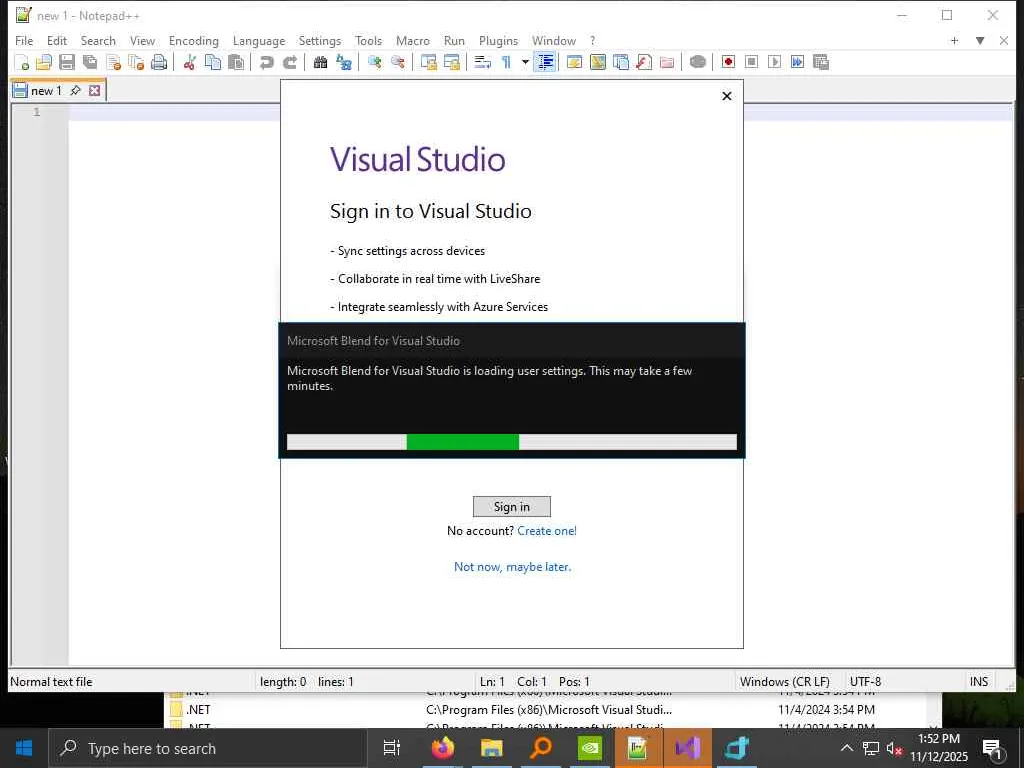The height and width of the screenshot is (768, 1024).
Task: Open the Macro menu
Action: [x=413, y=40]
